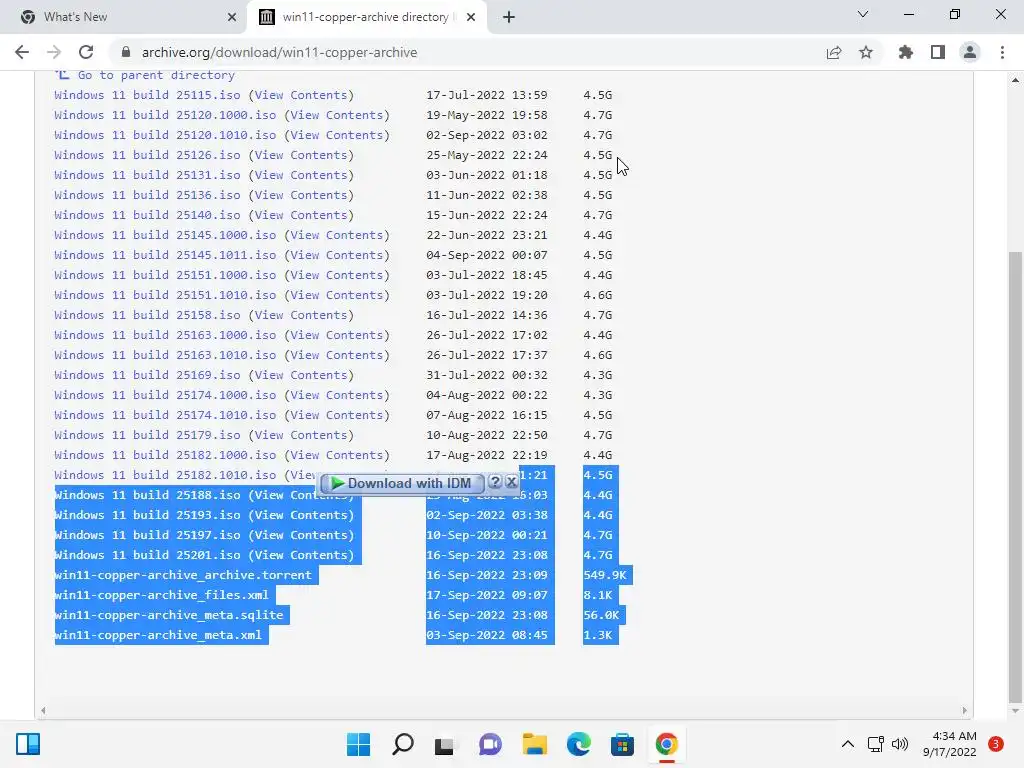Open Windows 11 build 25115.iso link
The image size is (1024, 768).
147,95
